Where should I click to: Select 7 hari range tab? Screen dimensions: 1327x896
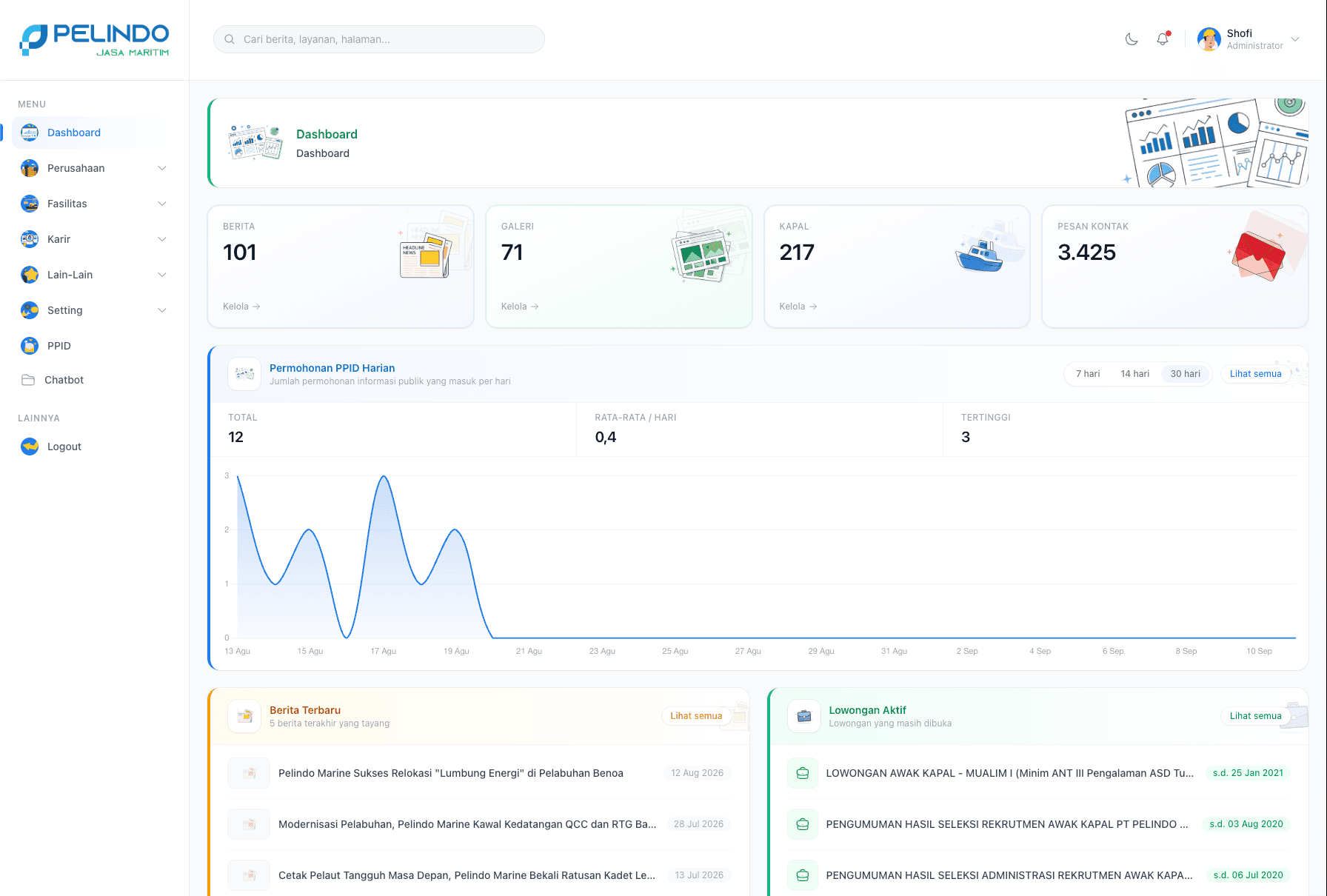(1088, 374)
